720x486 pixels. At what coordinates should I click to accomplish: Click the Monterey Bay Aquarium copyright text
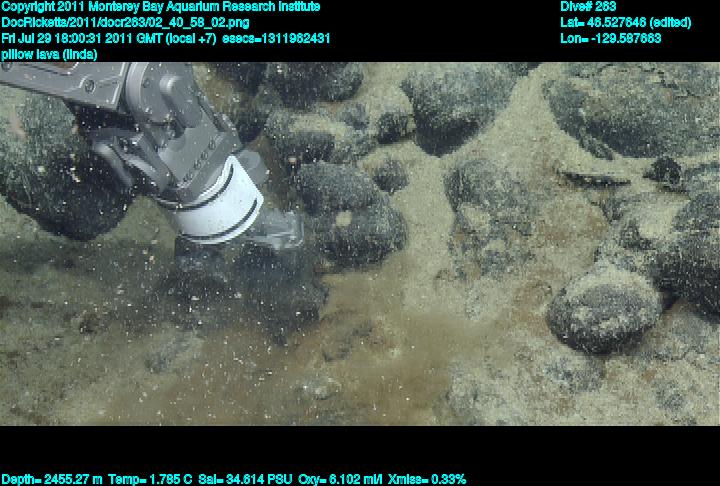click(x=160, y=7)
